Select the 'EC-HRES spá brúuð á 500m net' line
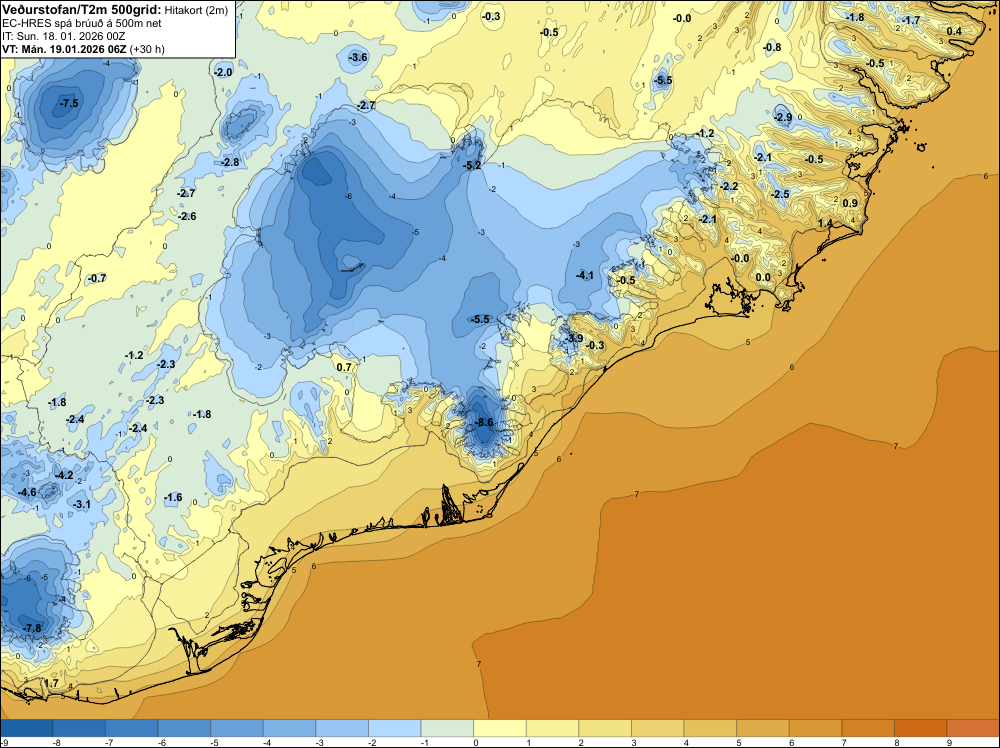Viewport: 1000px width, 748px height. (x=82, y=23)
